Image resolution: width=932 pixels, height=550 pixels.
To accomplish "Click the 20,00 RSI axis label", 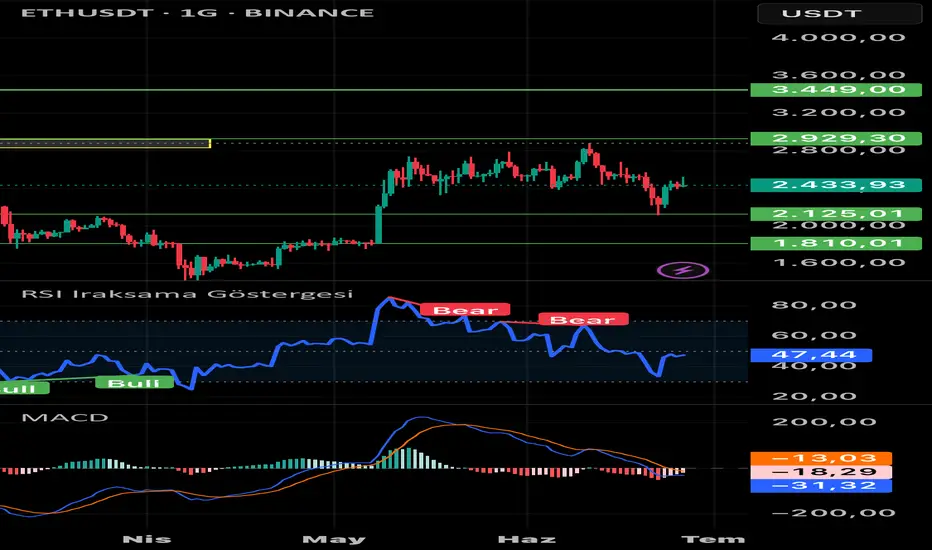I will pyautogui.click(x=814, y=396).
